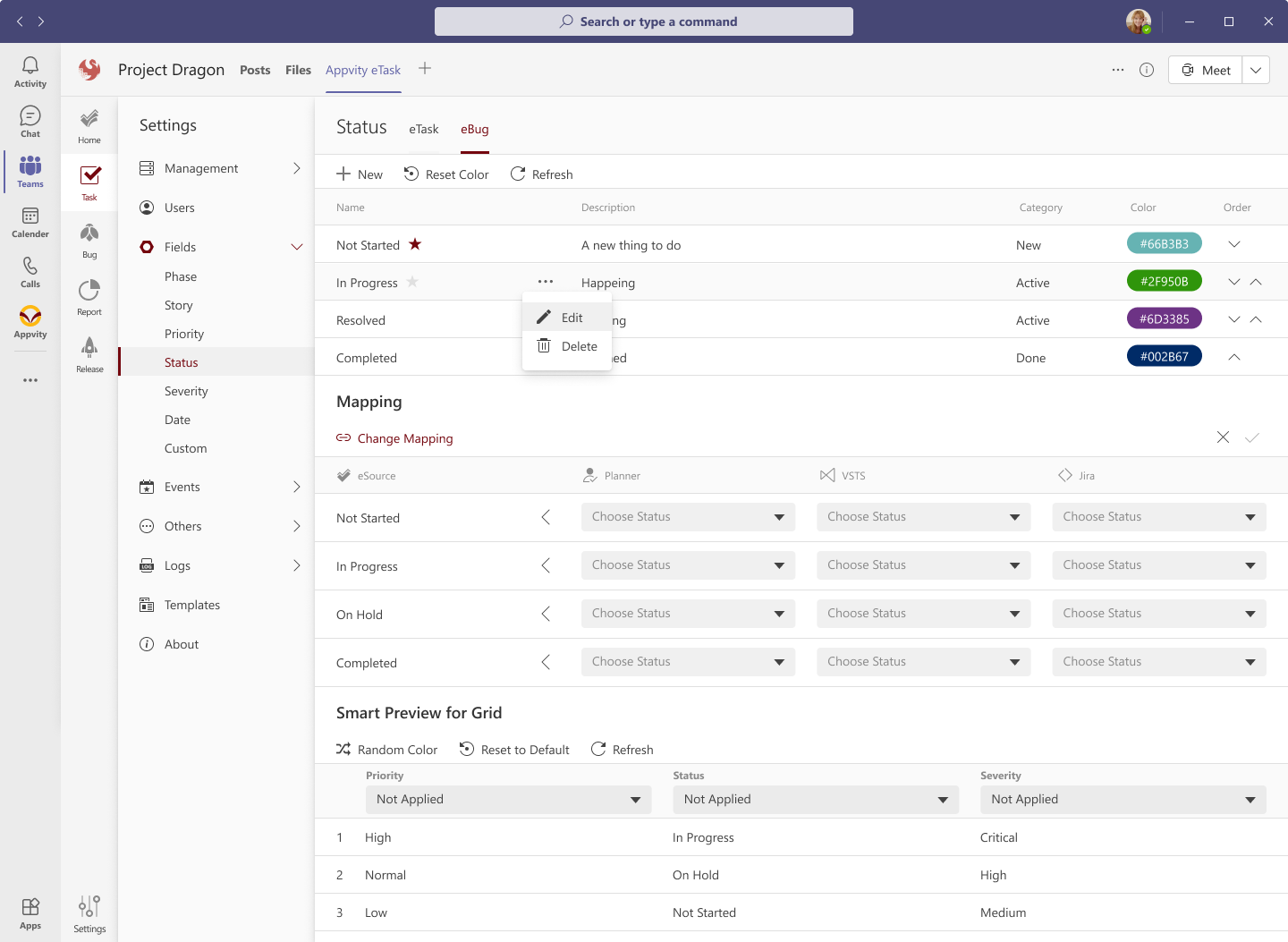Switch to the eTask tab

coord(423,129)
